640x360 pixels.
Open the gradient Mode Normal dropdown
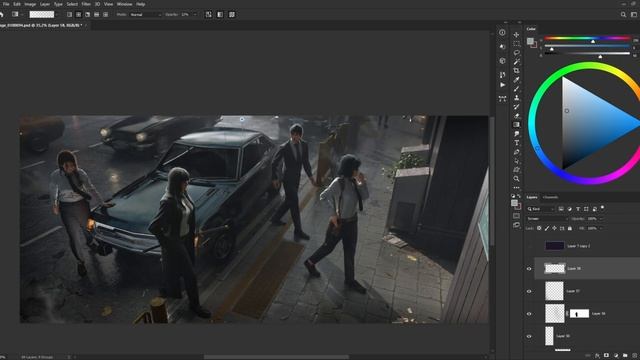click(146, 15)
